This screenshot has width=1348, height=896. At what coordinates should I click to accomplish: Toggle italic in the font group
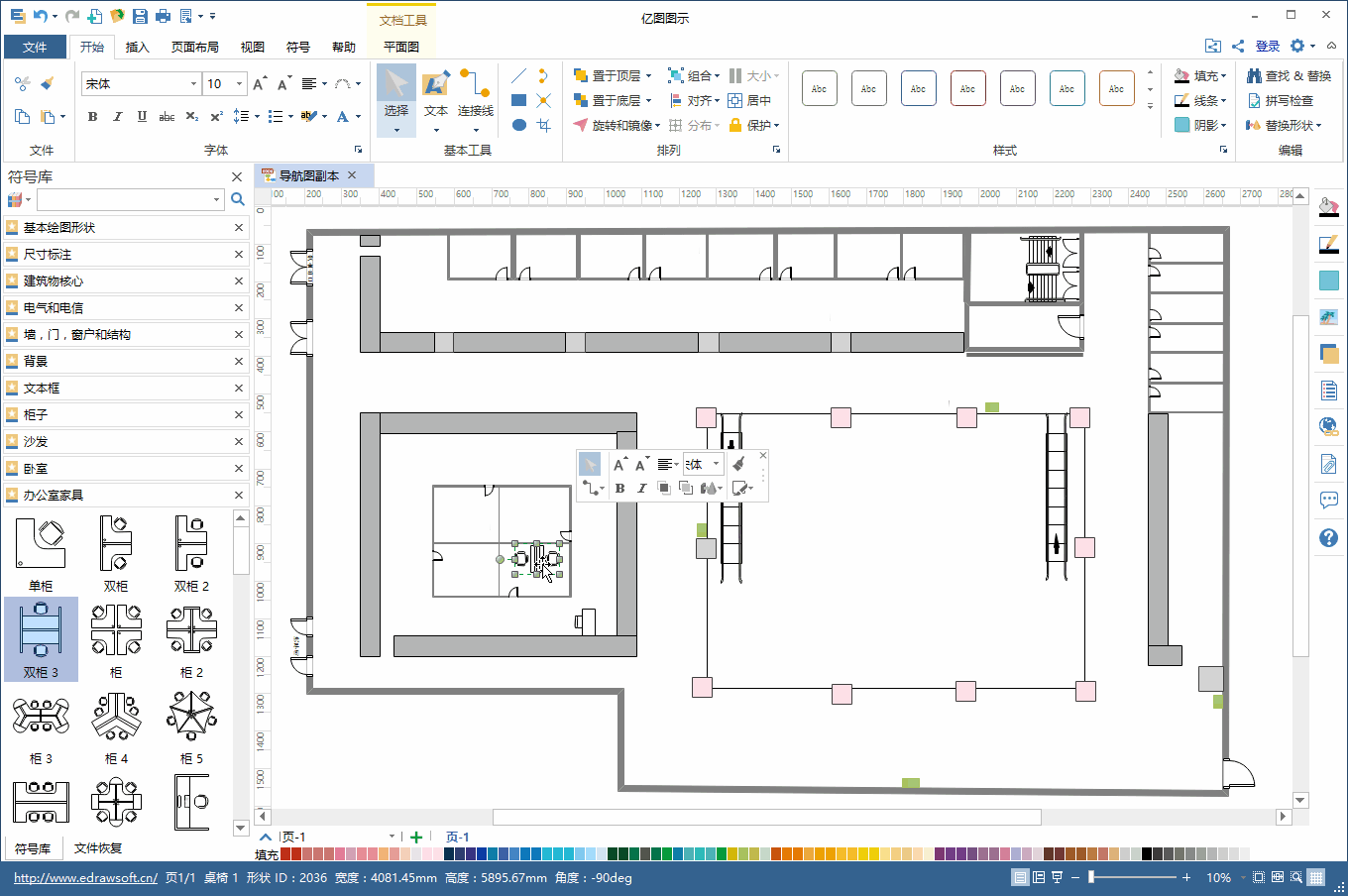(117, 117)
